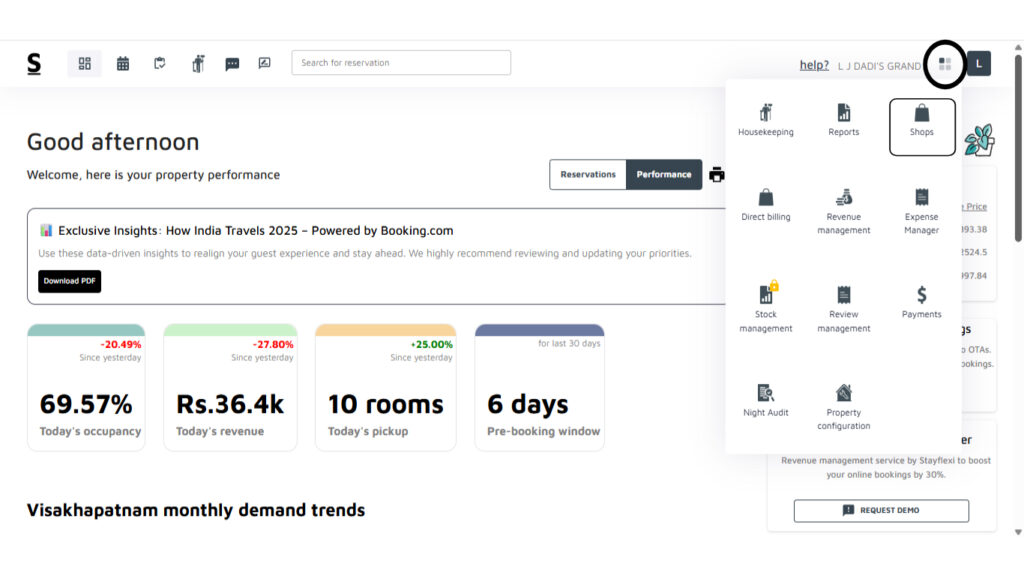
Task: Open Reports from the apps menu
Action: pos(843,120)
